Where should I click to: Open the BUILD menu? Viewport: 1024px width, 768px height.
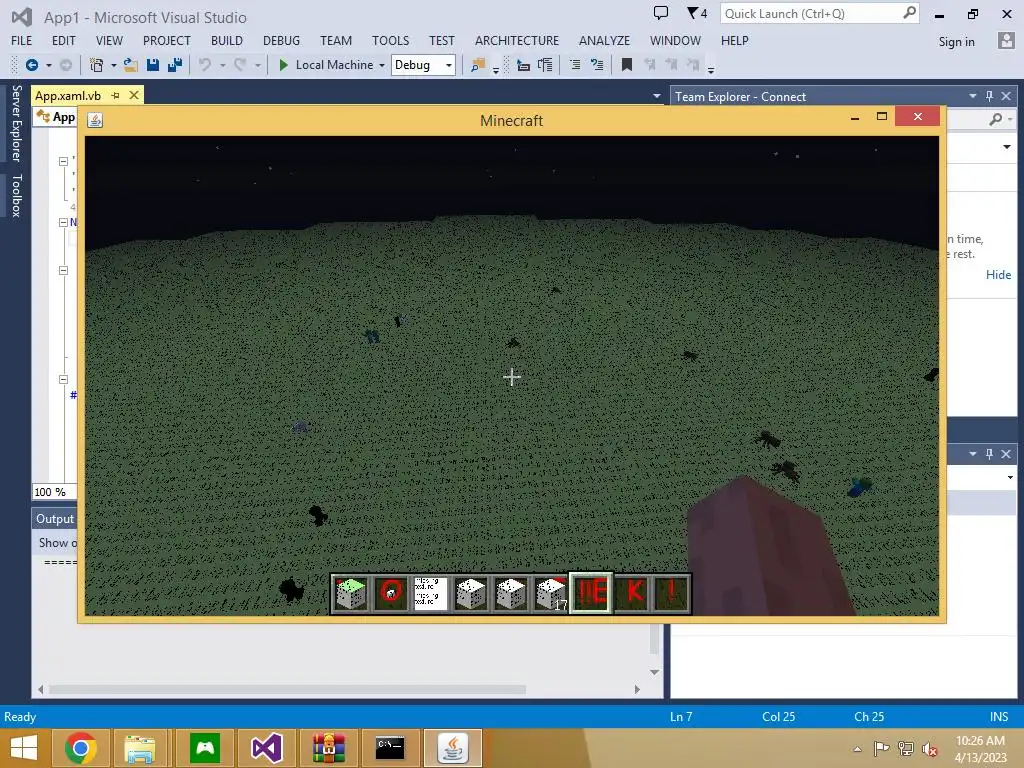click(x=227, y=40)
